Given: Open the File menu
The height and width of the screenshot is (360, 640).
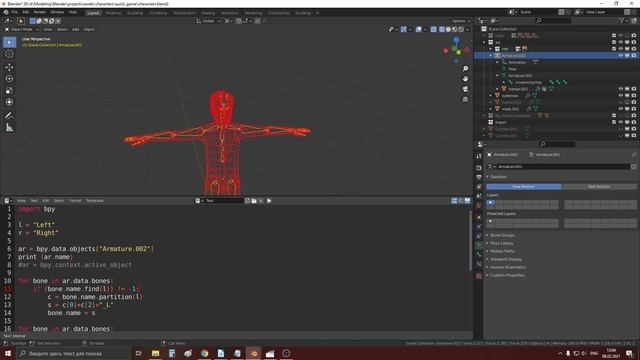Looking at the screenshot, I should coord(15,13).
